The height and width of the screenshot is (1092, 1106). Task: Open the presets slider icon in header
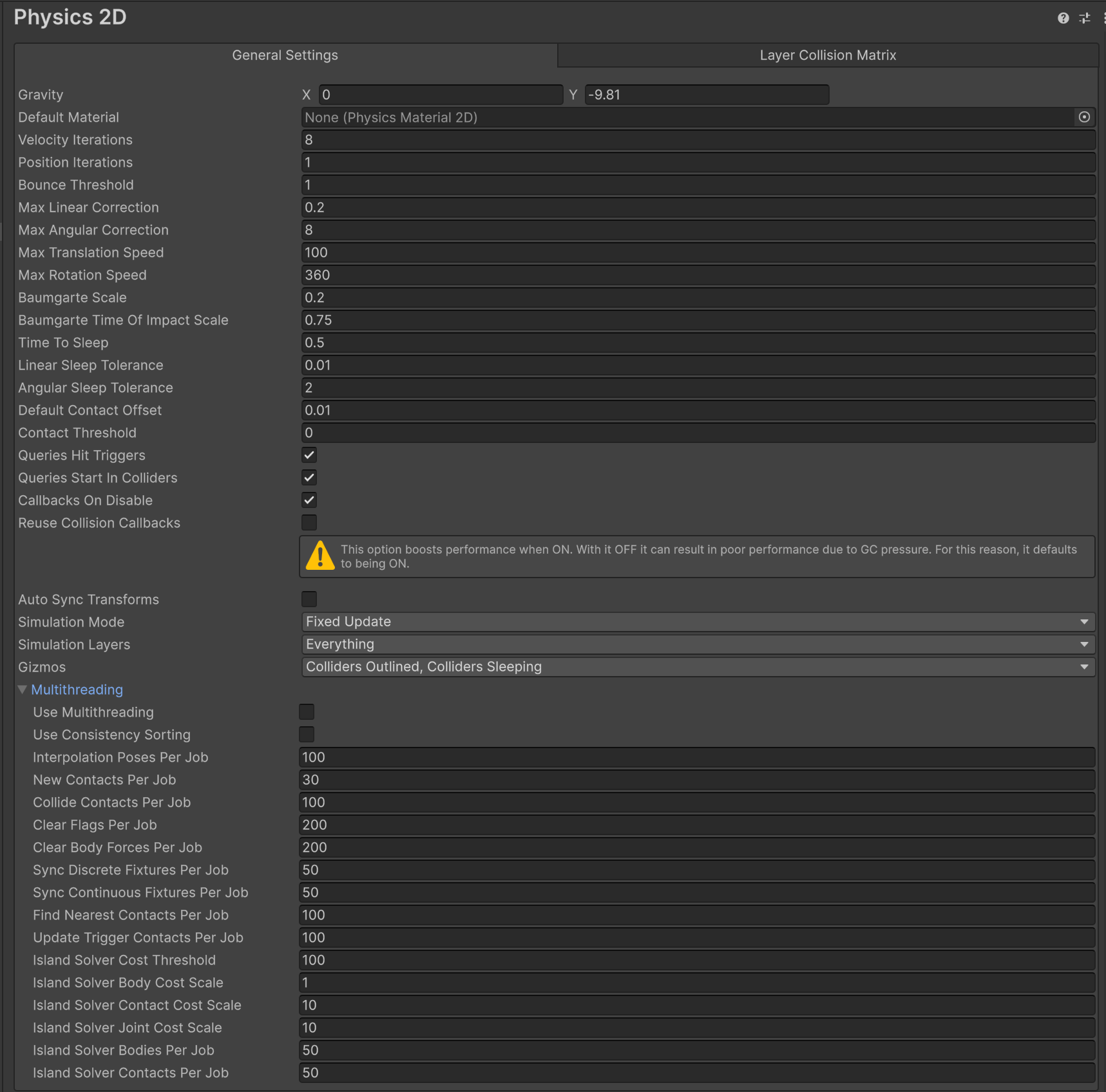(1085, 18)
